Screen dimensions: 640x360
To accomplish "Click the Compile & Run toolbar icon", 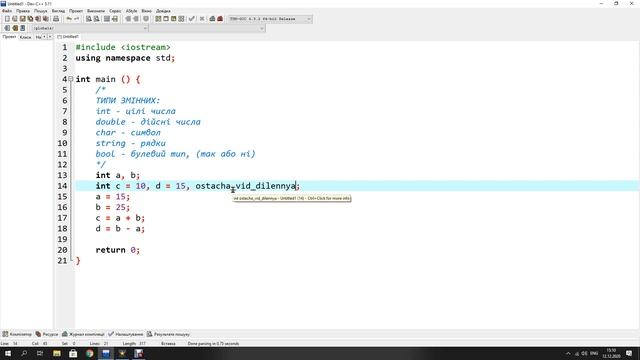I will [x=173, y=19].
